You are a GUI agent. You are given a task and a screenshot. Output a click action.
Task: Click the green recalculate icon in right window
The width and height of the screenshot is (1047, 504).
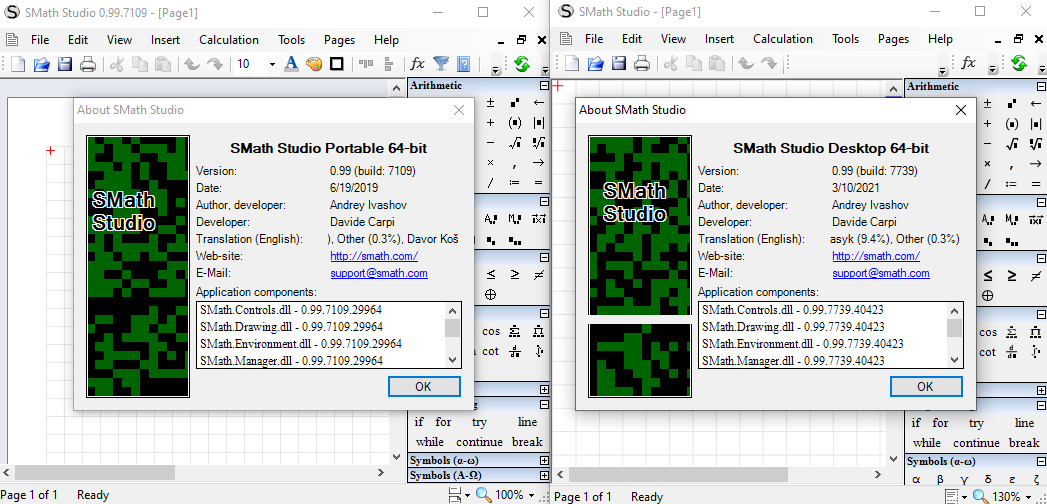click(1018, 64)
